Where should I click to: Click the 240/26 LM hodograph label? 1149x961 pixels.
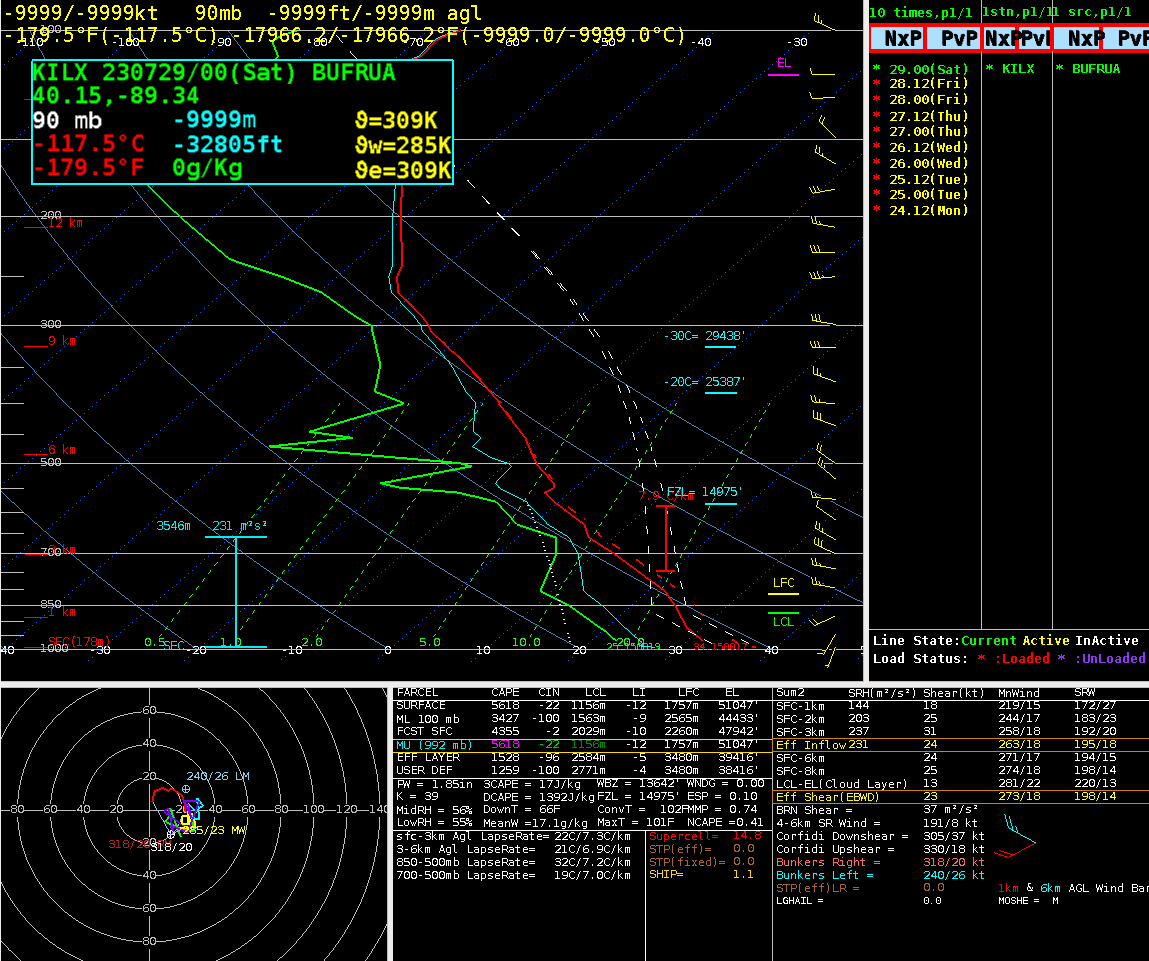[218, 776]
